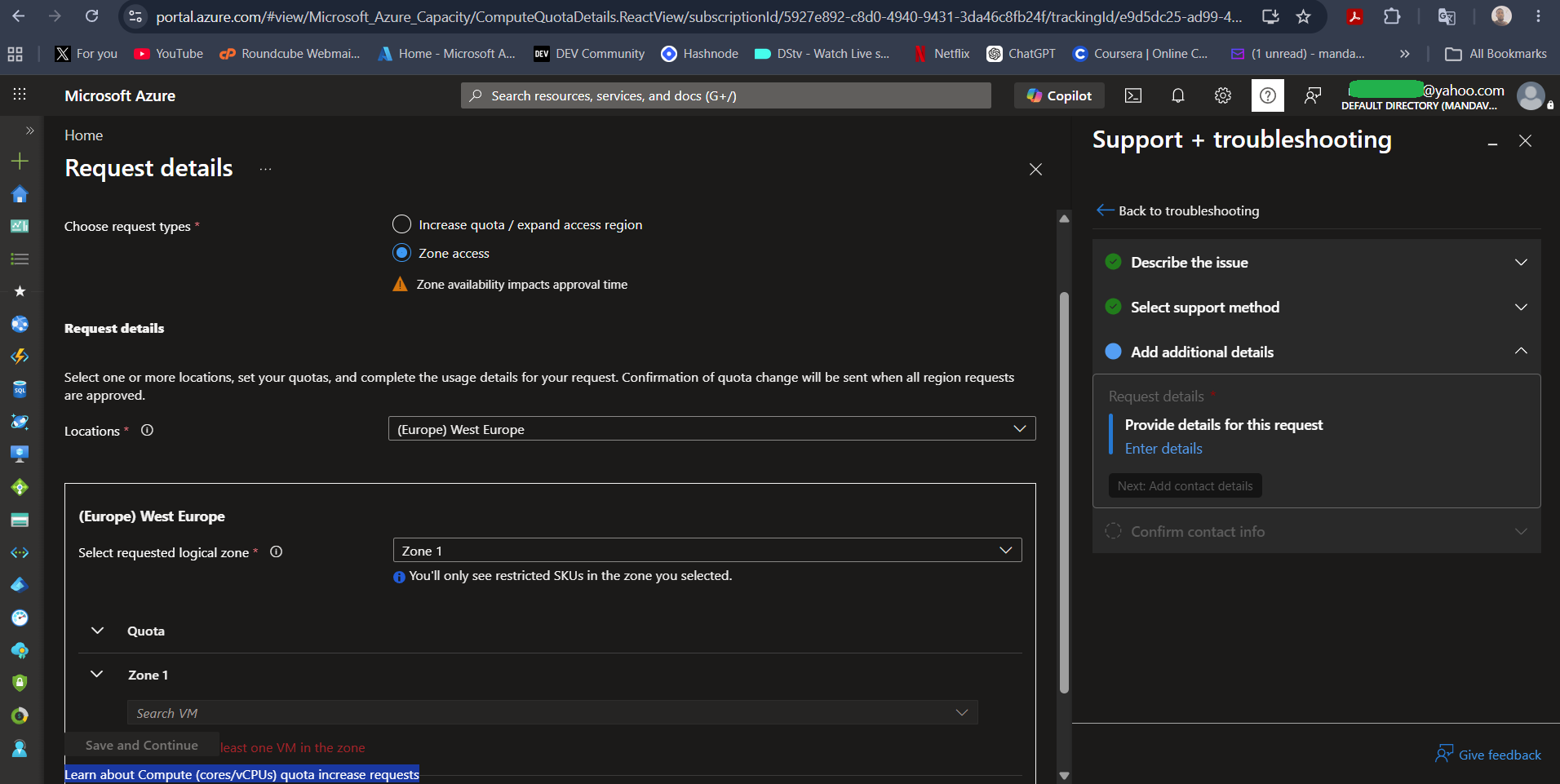The height and width of the screenshot is (784, 1560).
Task: Open Security shield icon in sidebar
Action: [x=20, y=683]
